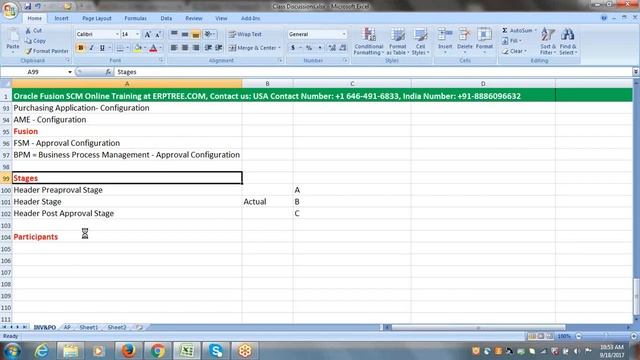Open the Fill options
This screenshot has width=640, height=360.
[x=512, y=41]
